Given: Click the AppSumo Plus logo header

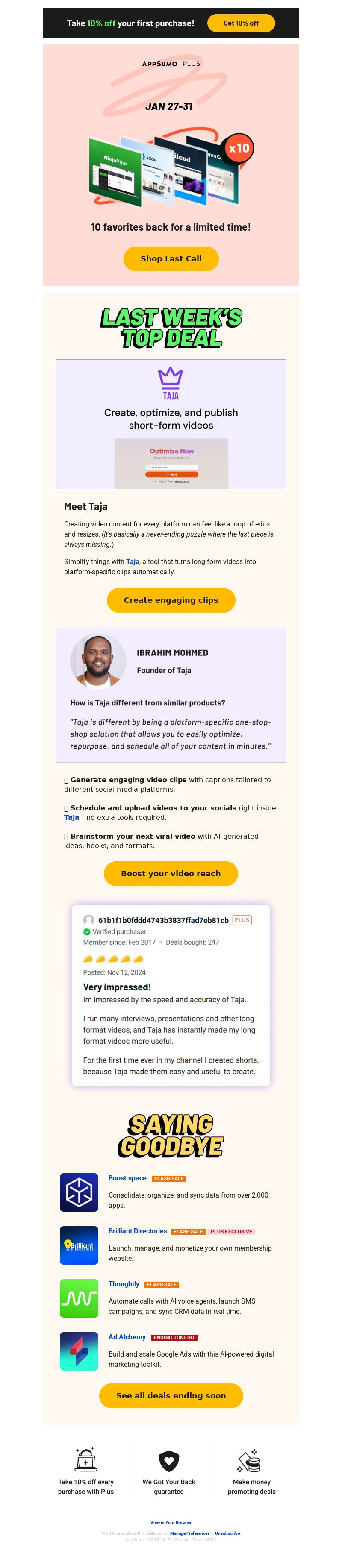Looking at the screenshot, I should click(x=171, y=63).
